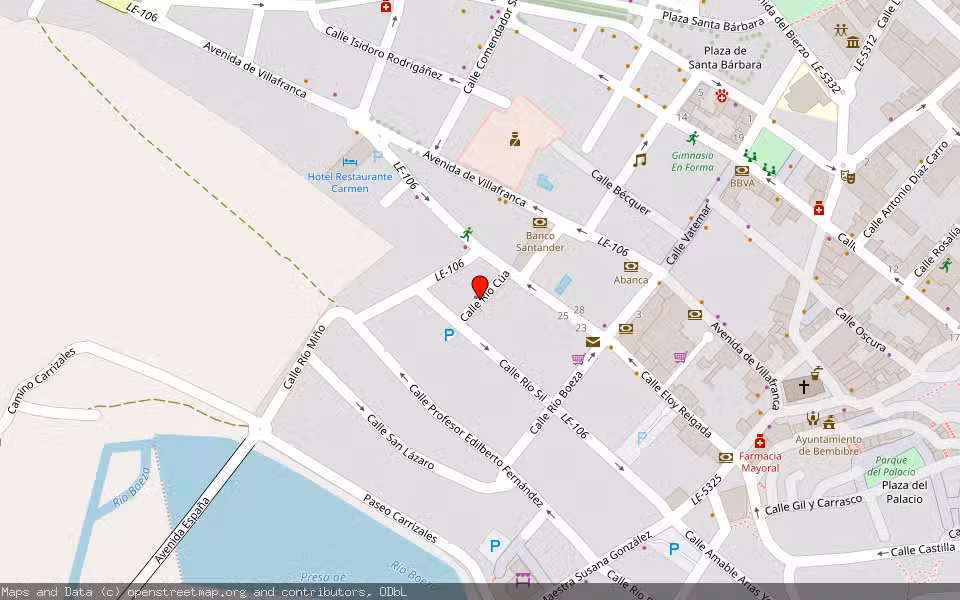Click the Parque del Palacio label
The height and width of the screenshot is (600, 960).
point(891,466)
